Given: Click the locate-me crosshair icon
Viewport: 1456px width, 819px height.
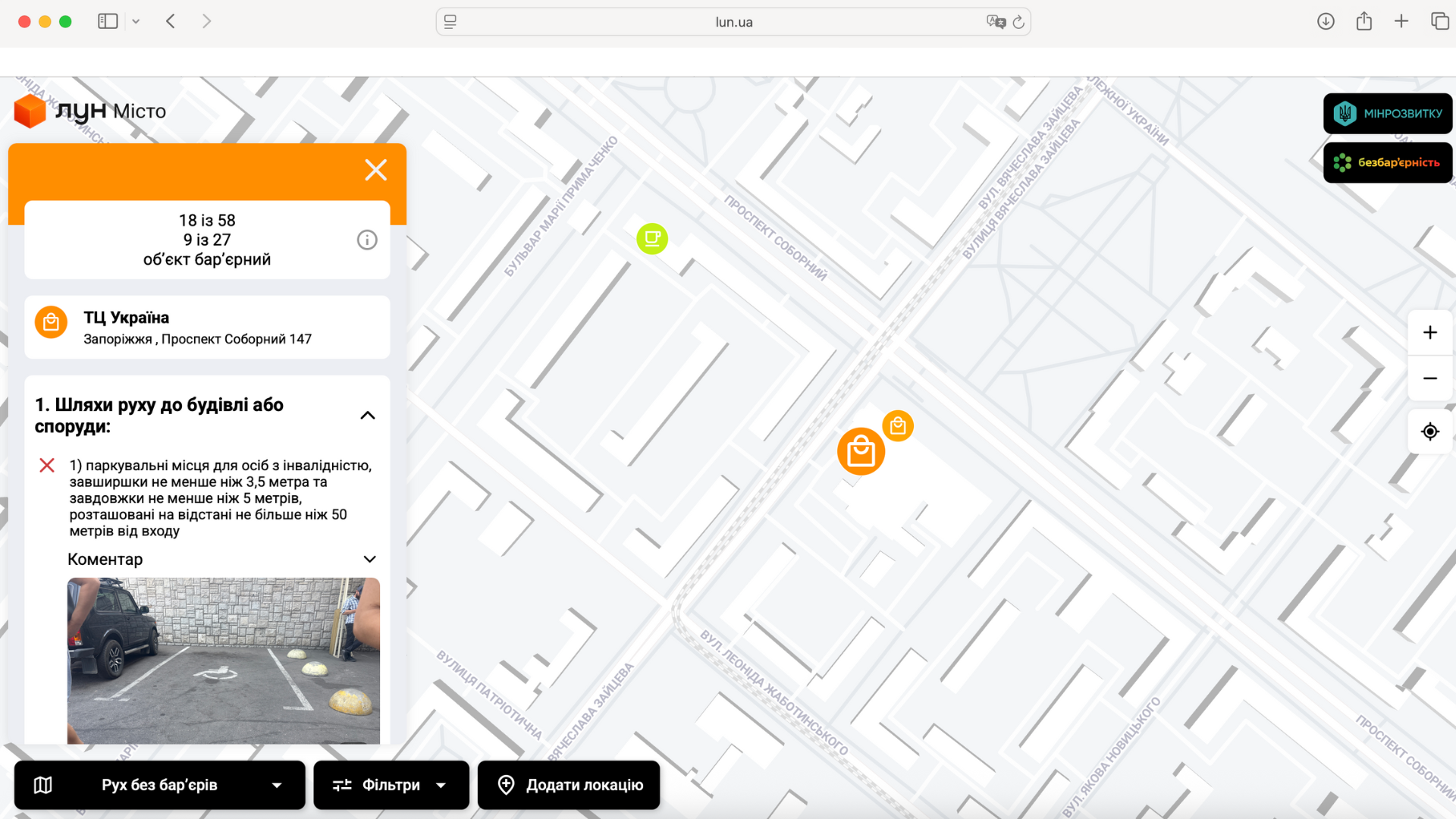Looking at the screenshot, I should [1429, 431].
